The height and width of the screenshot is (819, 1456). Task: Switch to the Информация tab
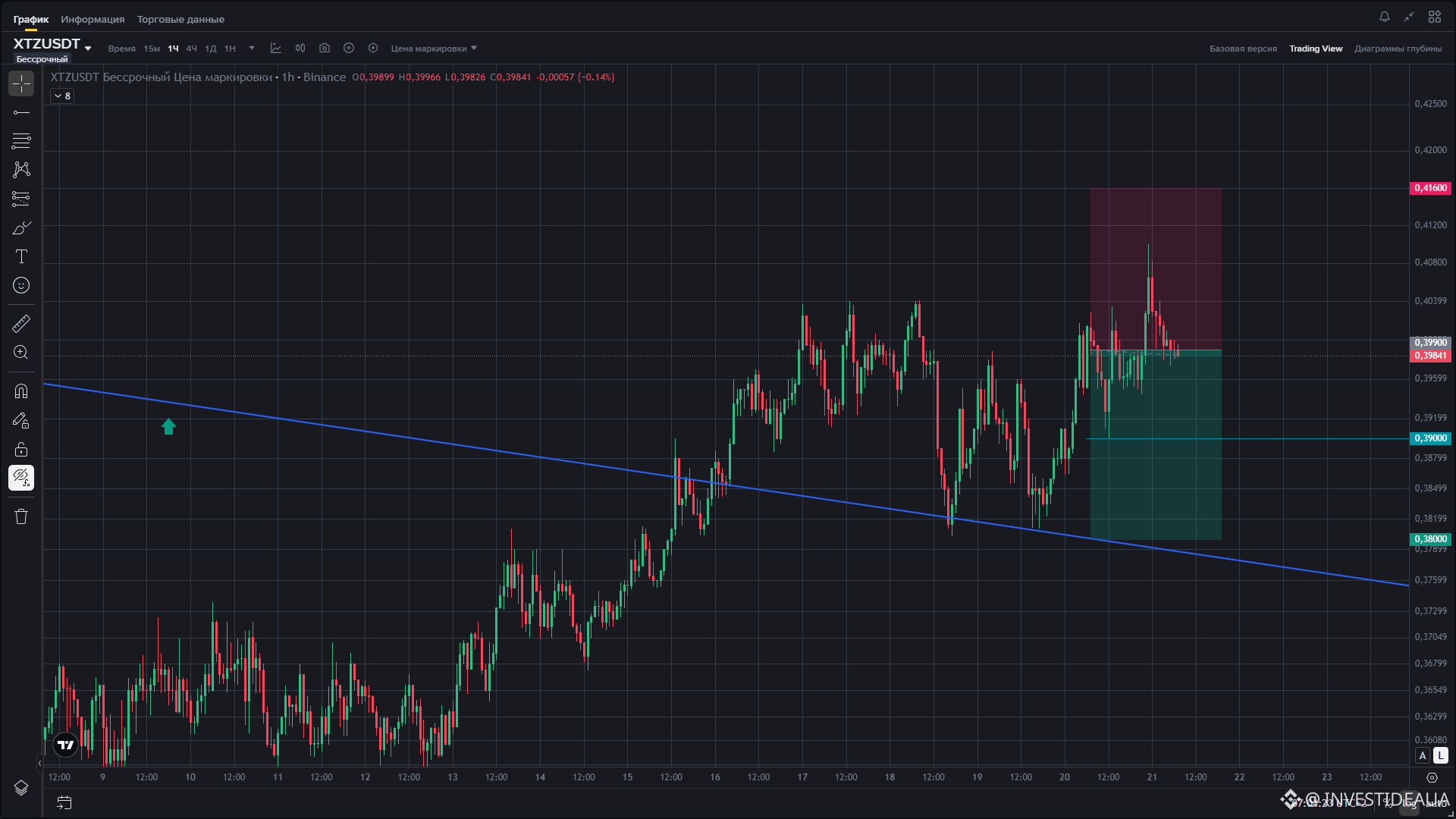pos(93,19)
